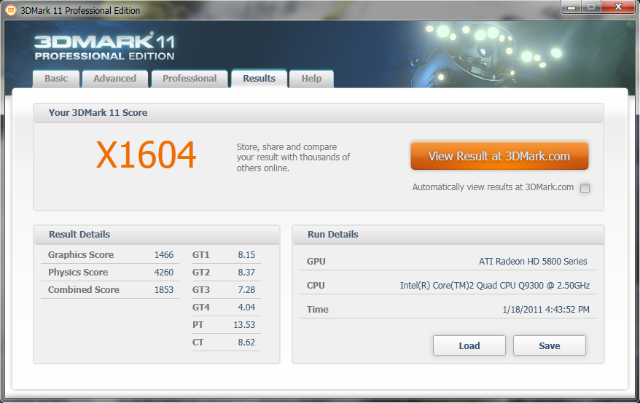Close the 3DMark 11 window
Viewport: 640px width, 403px height.
[x=618, y=7]
